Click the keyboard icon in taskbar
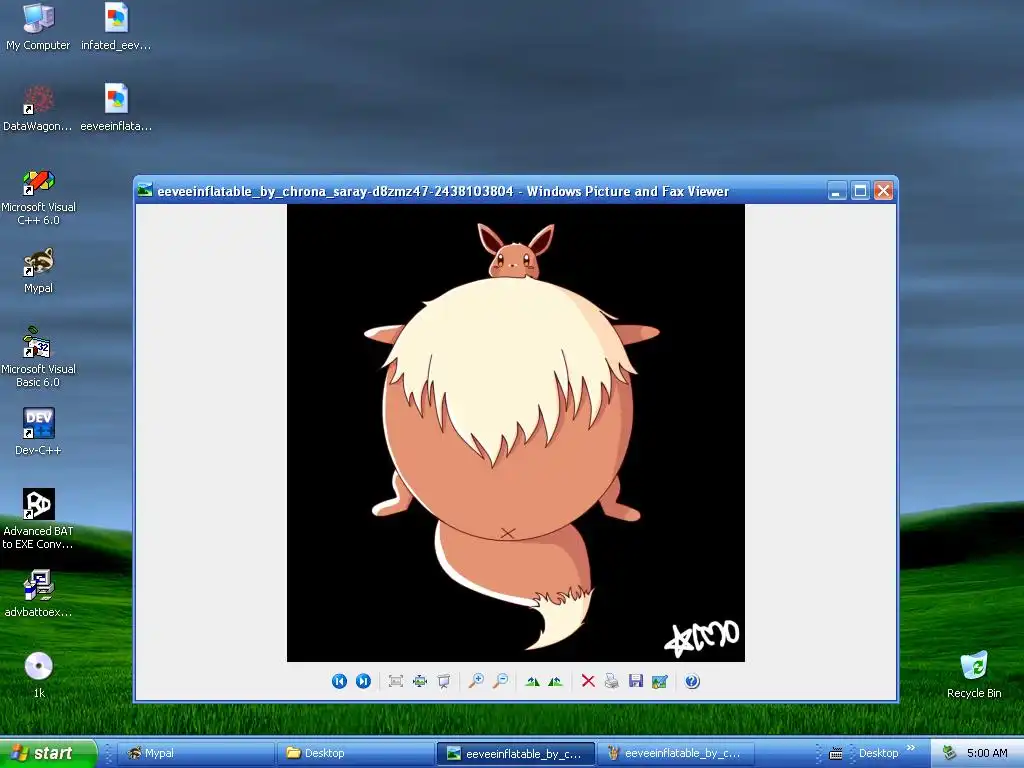The height and width of the screenshot is (768, 1024). point(835,754)
